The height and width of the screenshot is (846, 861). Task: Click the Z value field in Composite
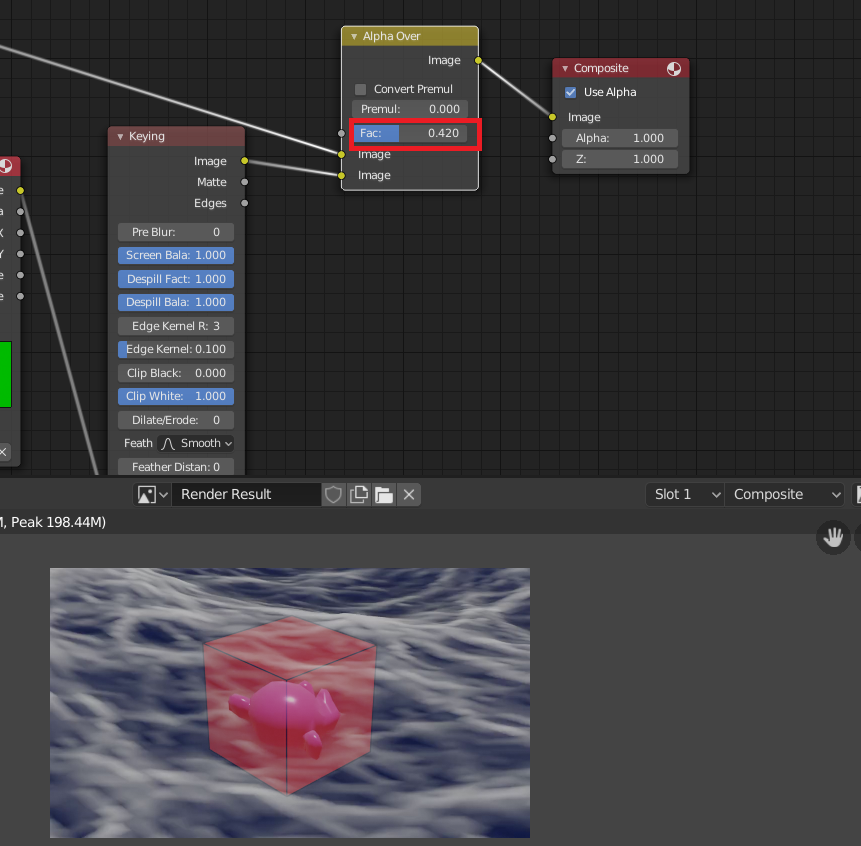[620, 159]
